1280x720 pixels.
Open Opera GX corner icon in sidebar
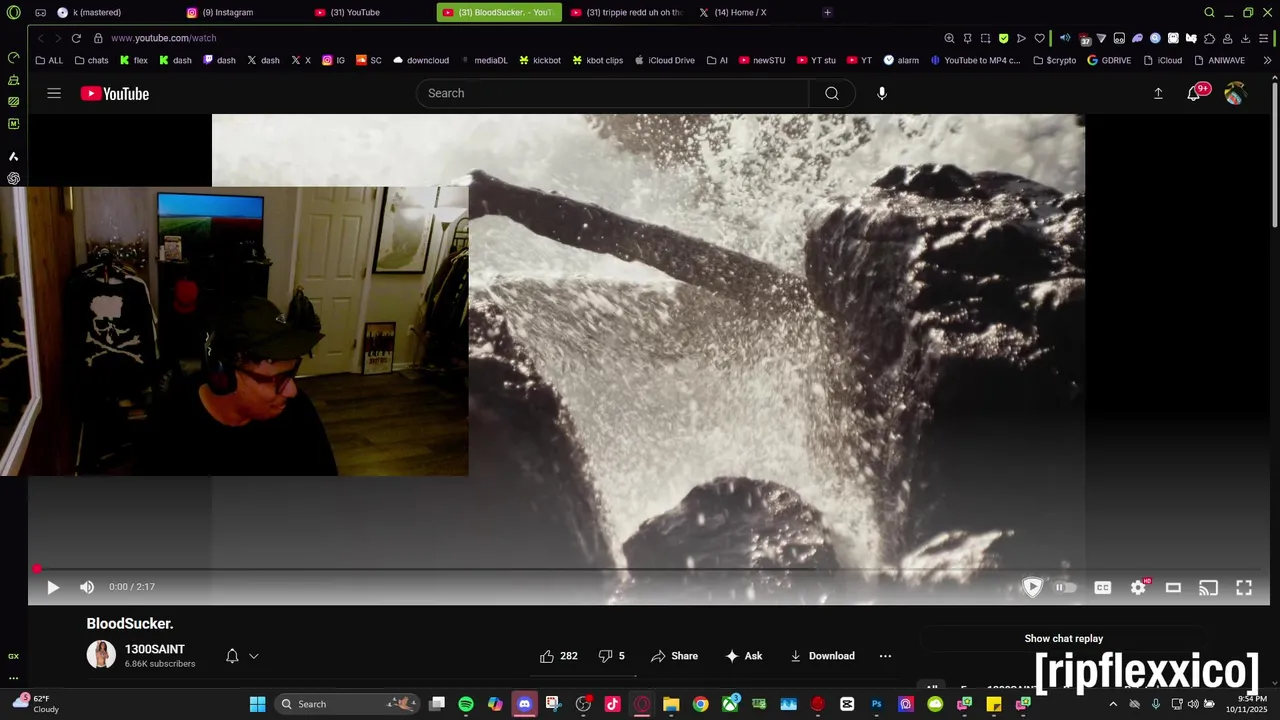pyautogui.click(x=13, y=656)
